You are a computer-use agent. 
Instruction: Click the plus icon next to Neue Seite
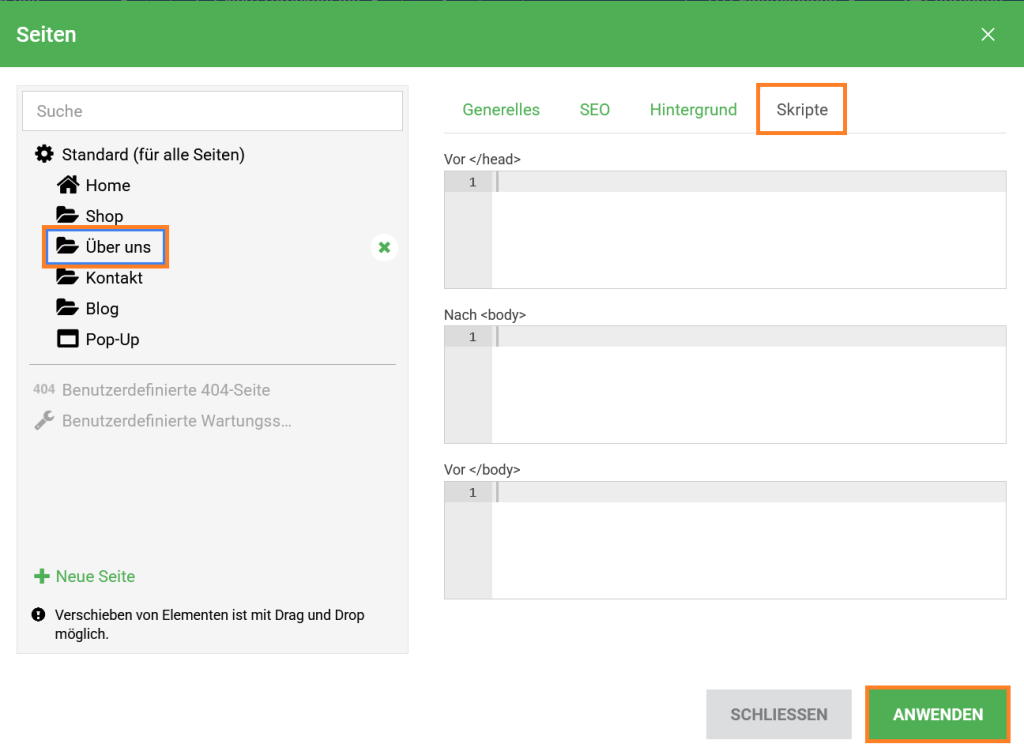[x=42, y=576]
